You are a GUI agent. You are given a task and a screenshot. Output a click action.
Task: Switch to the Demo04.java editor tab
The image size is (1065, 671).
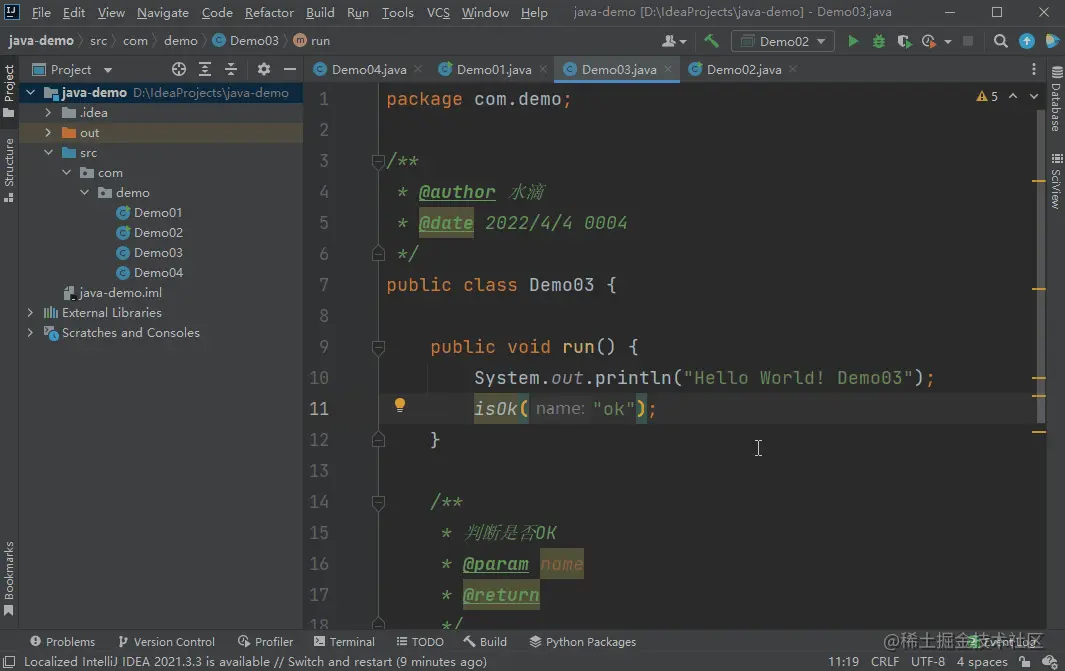(367, 70)
